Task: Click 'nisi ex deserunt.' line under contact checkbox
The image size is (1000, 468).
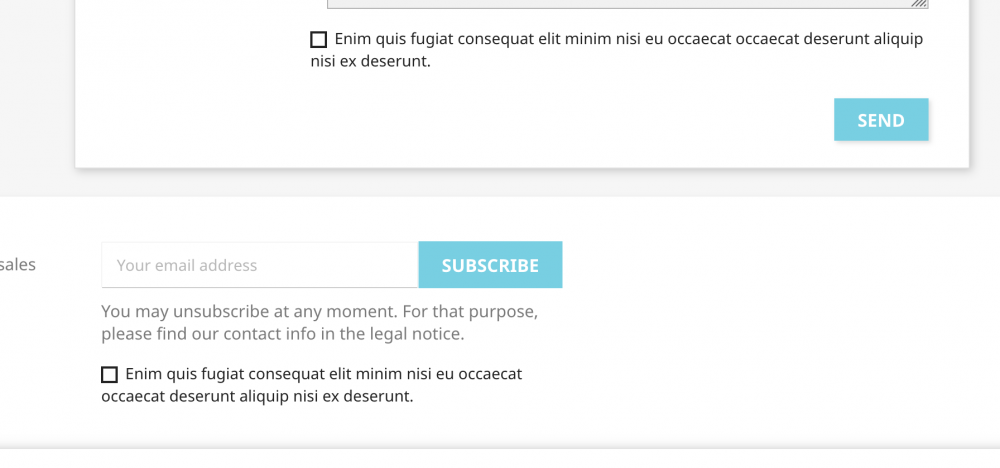Action: (371, 62)
